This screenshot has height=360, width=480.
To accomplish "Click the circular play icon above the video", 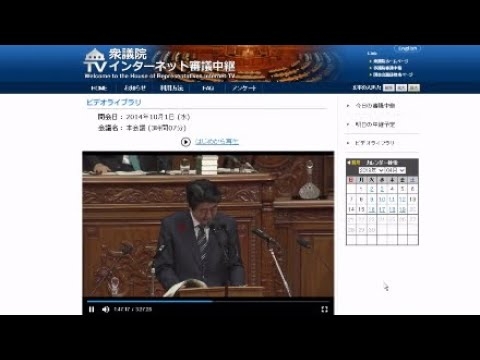I will 186,142.
